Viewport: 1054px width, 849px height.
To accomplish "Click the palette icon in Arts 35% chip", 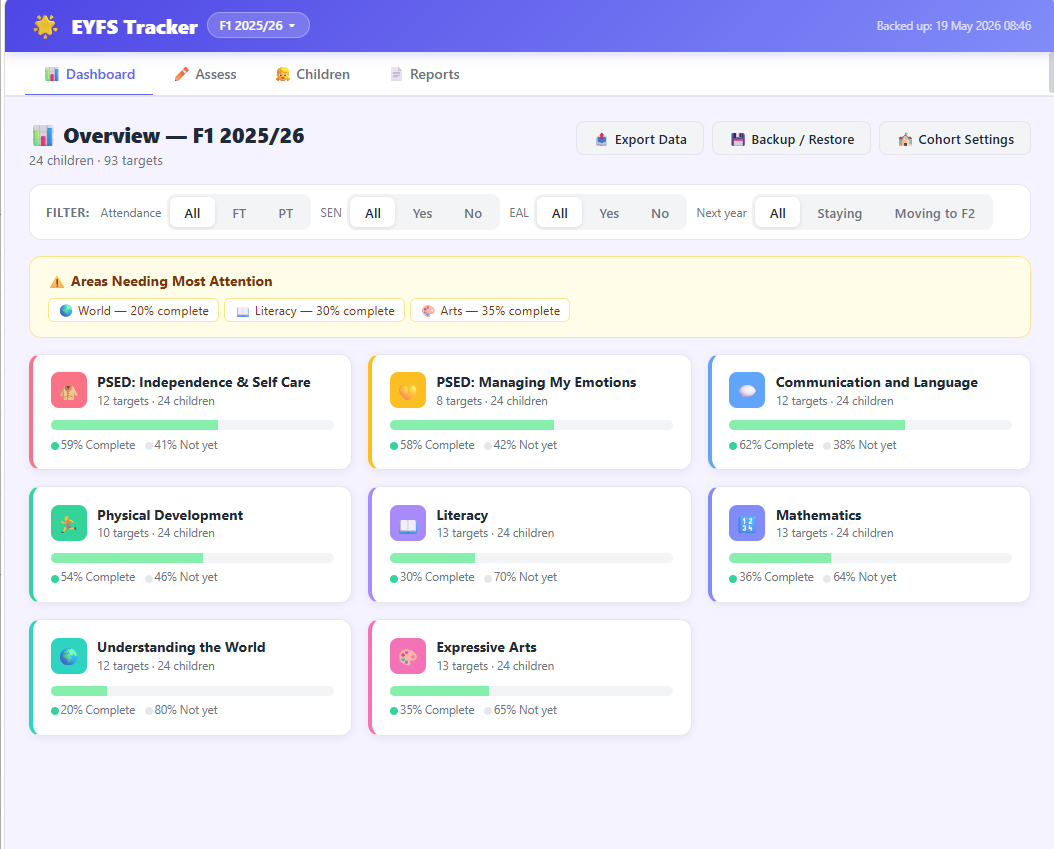I will point(428,311).
